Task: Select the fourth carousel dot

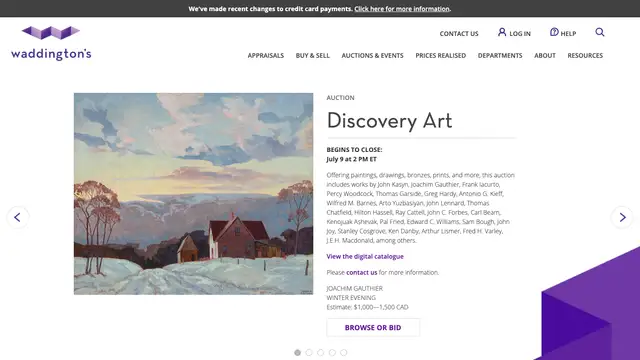Action: (x=332, y=353)
